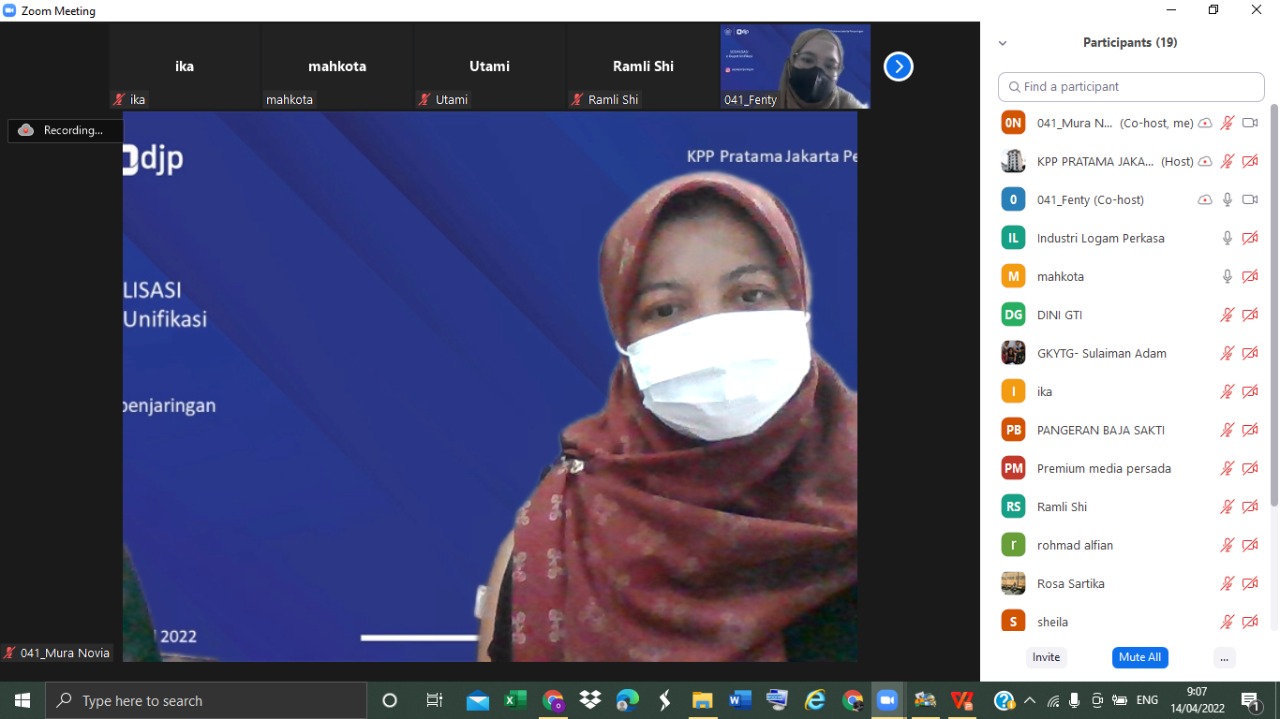1280x719 pixels.
Task: Click the next-page arrow in video strip
Action: [898, 67]
